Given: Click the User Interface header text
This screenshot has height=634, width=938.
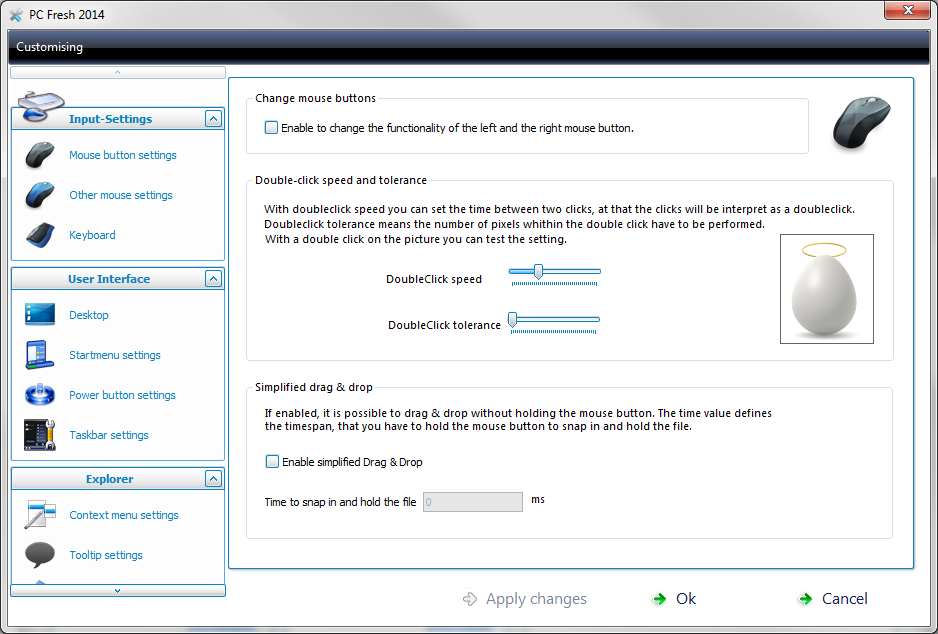Looking at the screenshot, I should pyautogui.click(x=109, y=279).
